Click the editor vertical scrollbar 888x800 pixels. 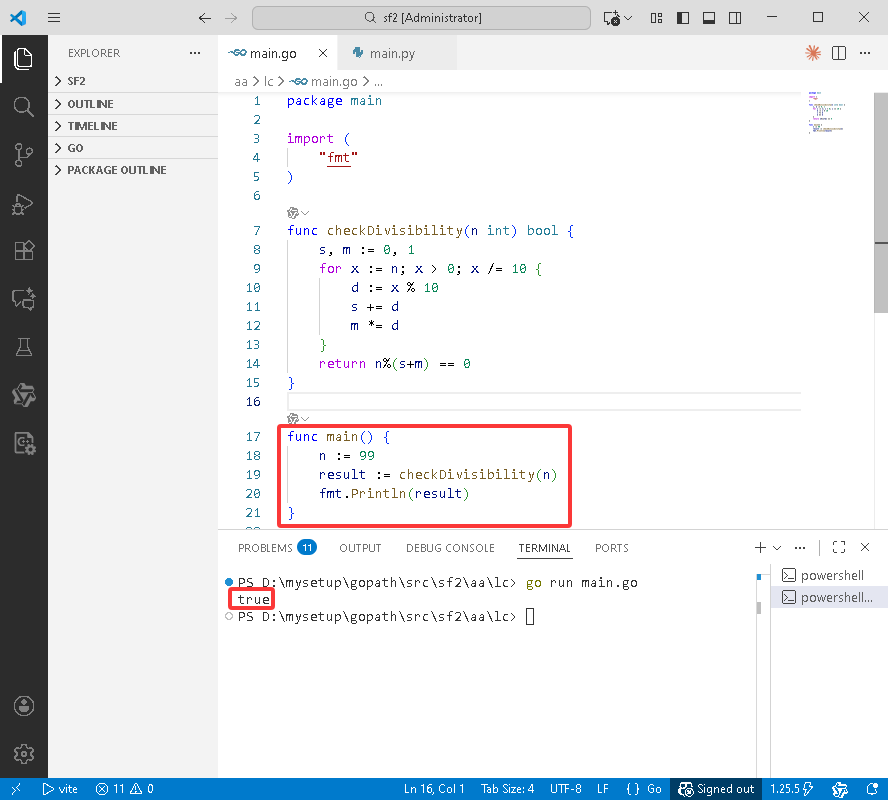click(881, 203)
